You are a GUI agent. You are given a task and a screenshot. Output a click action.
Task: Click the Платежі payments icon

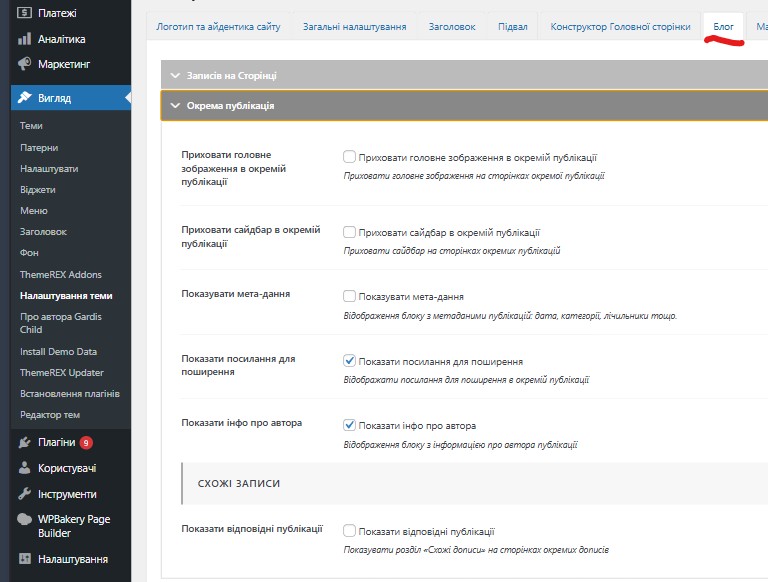tap(24, 13)
